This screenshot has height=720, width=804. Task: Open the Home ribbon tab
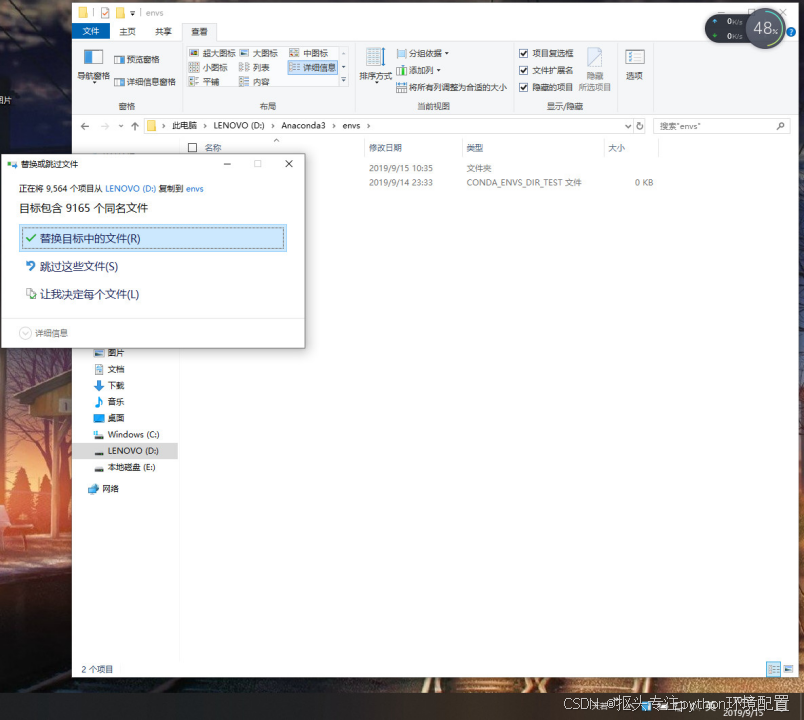[x=127, y=31]
